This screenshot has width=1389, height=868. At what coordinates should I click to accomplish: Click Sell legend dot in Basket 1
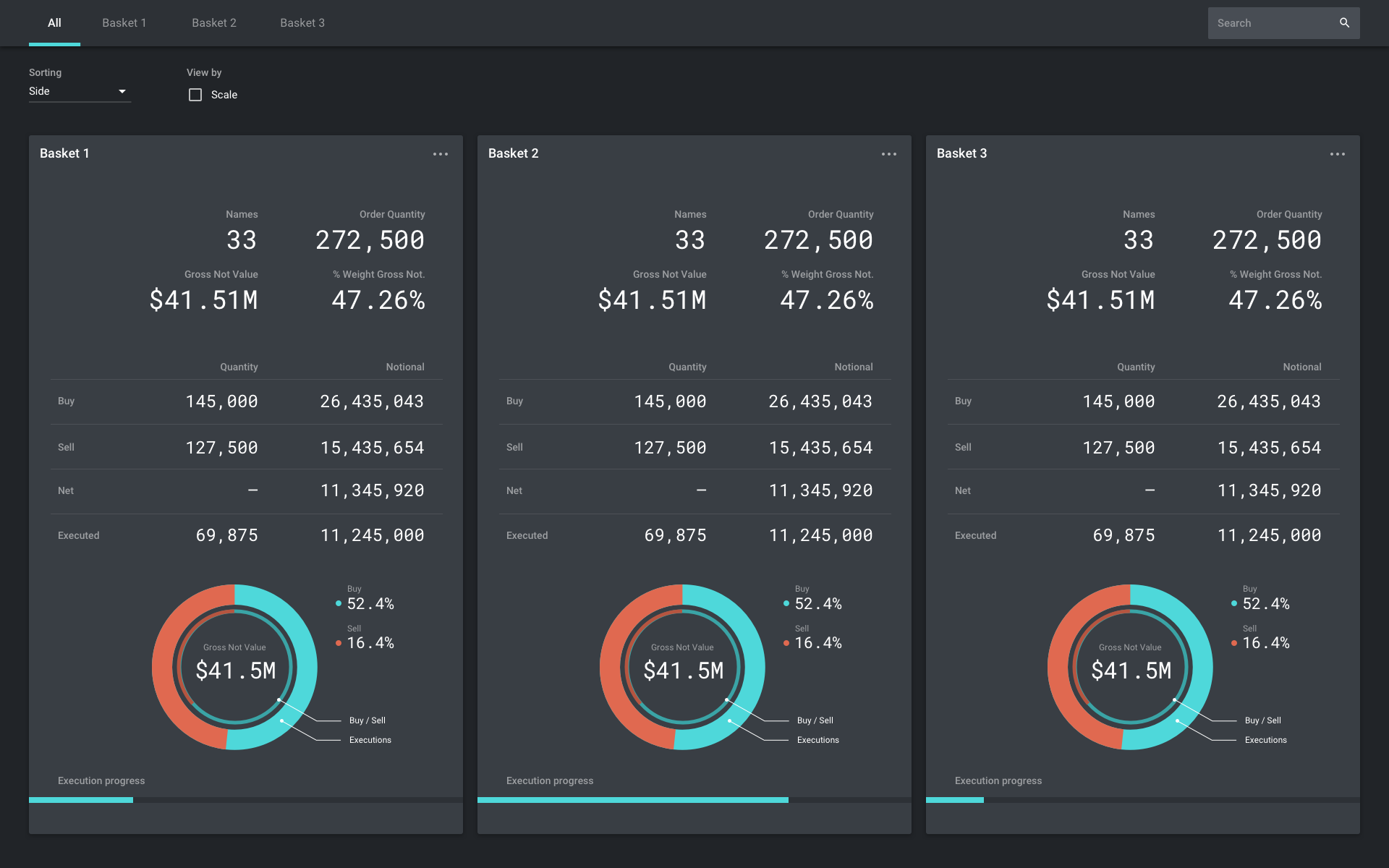339,643
